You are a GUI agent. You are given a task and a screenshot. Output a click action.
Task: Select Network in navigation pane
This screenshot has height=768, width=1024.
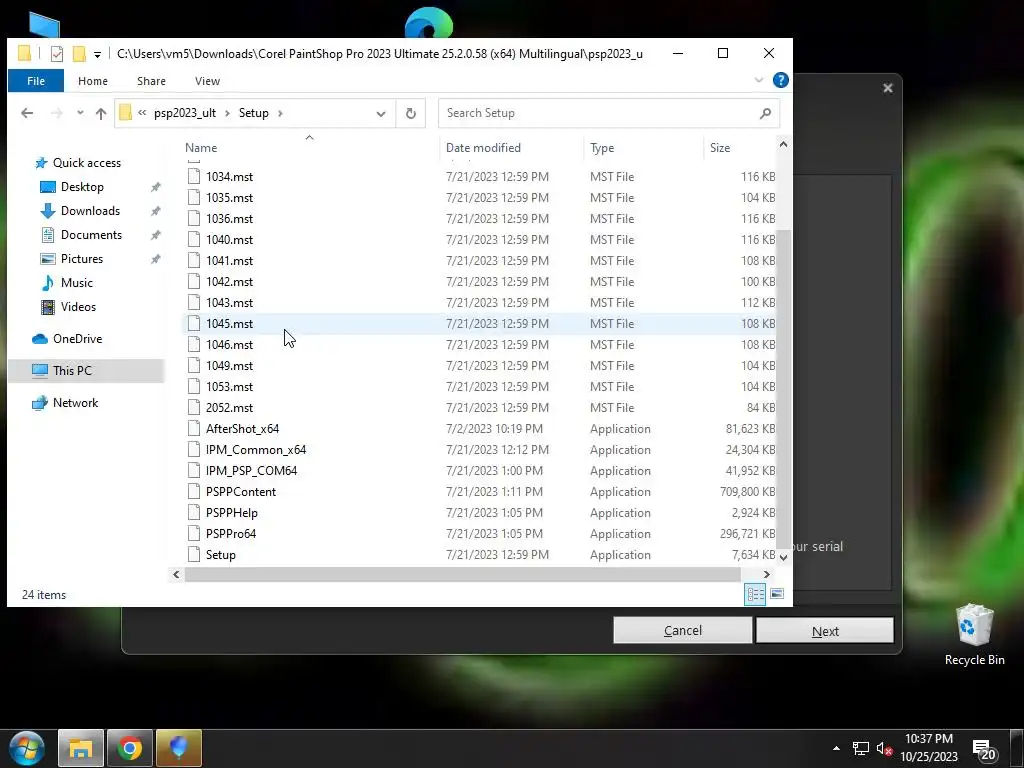tap(75, 403)
